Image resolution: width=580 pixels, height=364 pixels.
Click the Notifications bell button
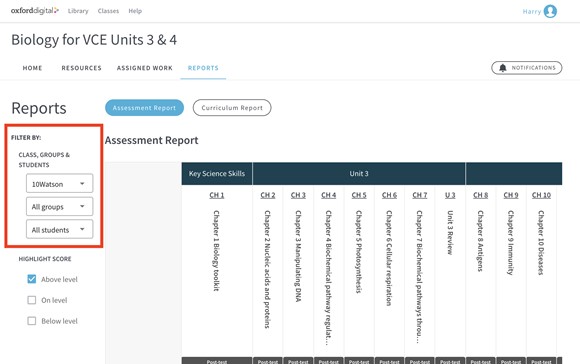click(x=527, y=68)
